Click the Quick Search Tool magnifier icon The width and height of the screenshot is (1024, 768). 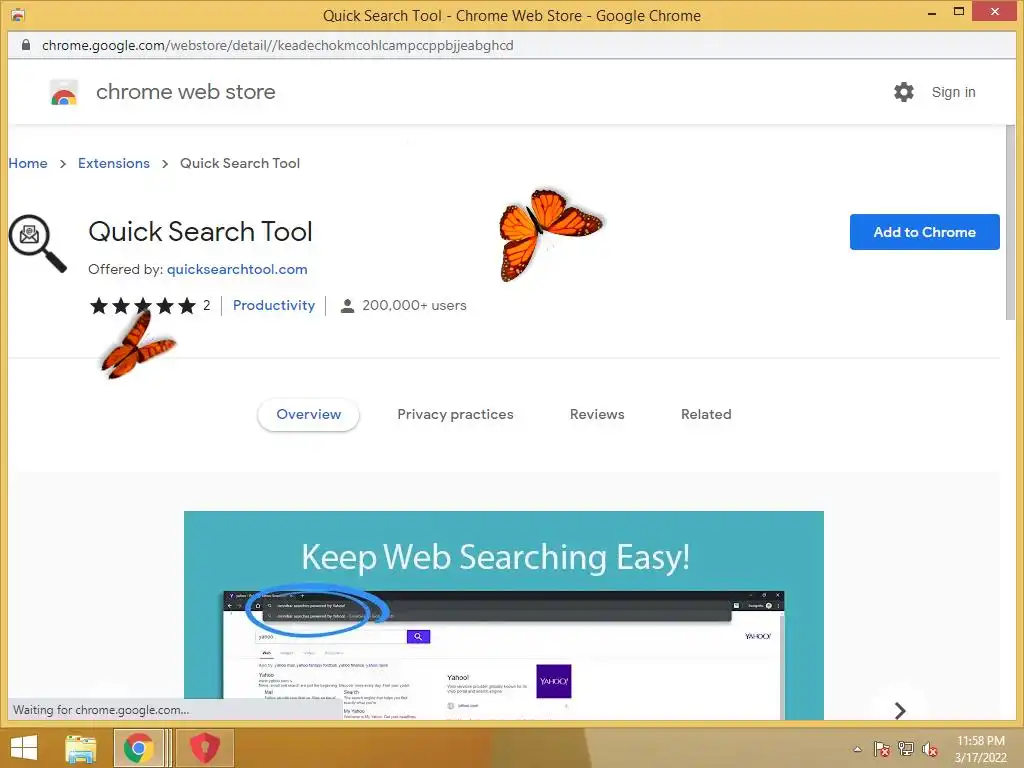tap(37, 243)
